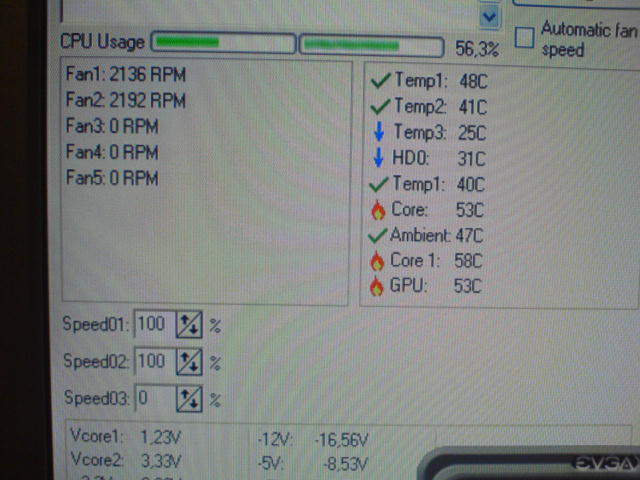
Task: Click the Core: 53C reading
Action: (438, 210)
